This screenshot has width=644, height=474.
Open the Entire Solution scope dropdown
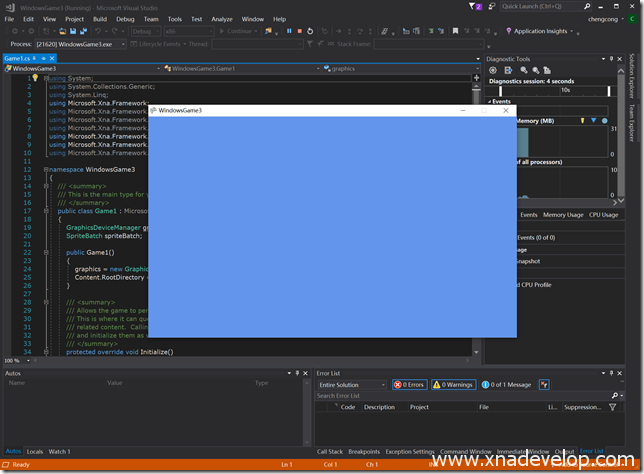(351, 384)
